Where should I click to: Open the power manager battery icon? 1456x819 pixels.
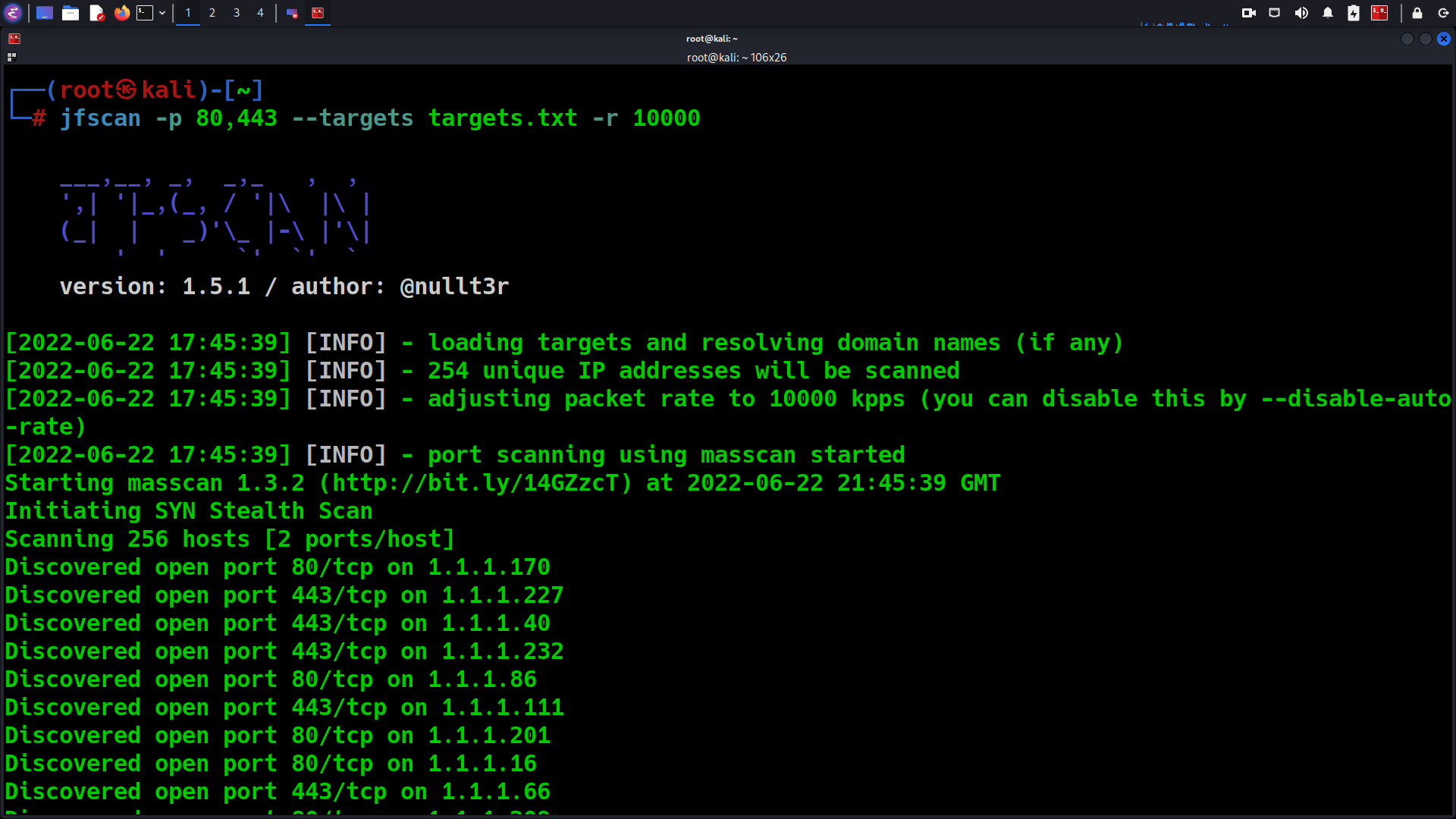tap(1354, 13)
